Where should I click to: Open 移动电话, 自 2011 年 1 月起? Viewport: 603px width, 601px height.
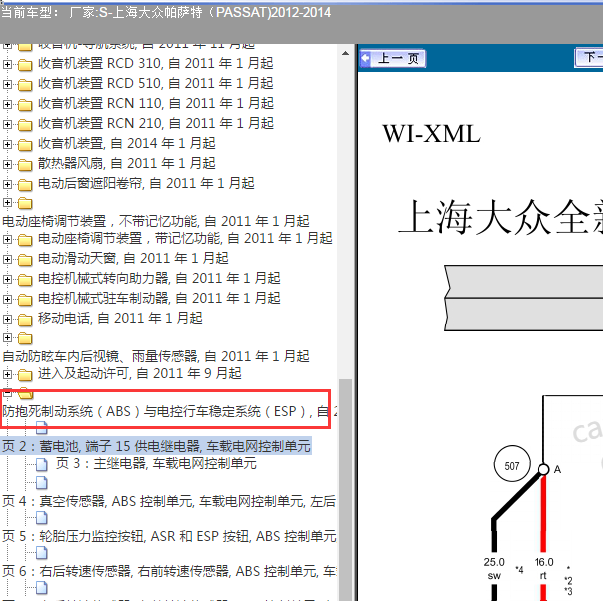pyautogui.click(x=120, y=318)
